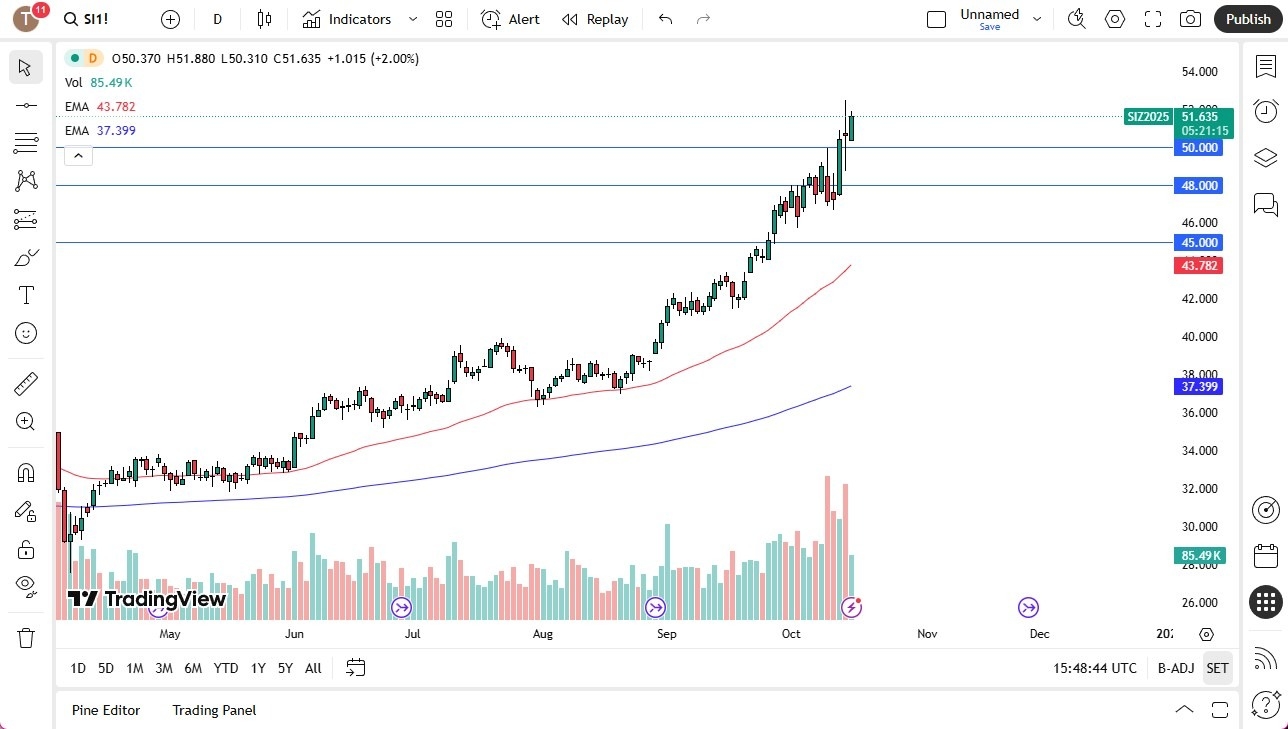Click the Publish button
The image size is (1288, 729).
(1248, 18)
